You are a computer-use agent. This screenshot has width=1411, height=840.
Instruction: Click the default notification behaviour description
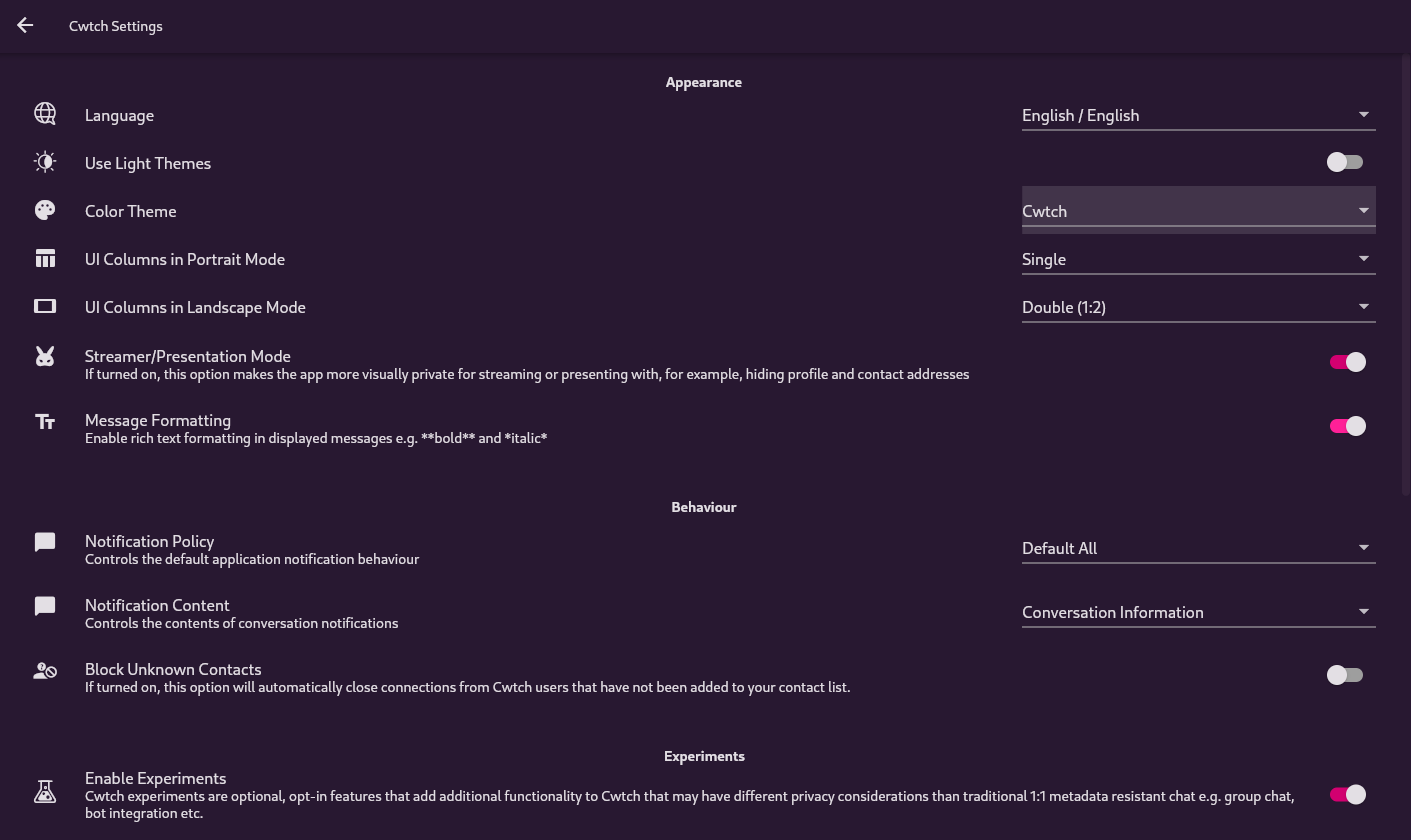coord(252,559)
